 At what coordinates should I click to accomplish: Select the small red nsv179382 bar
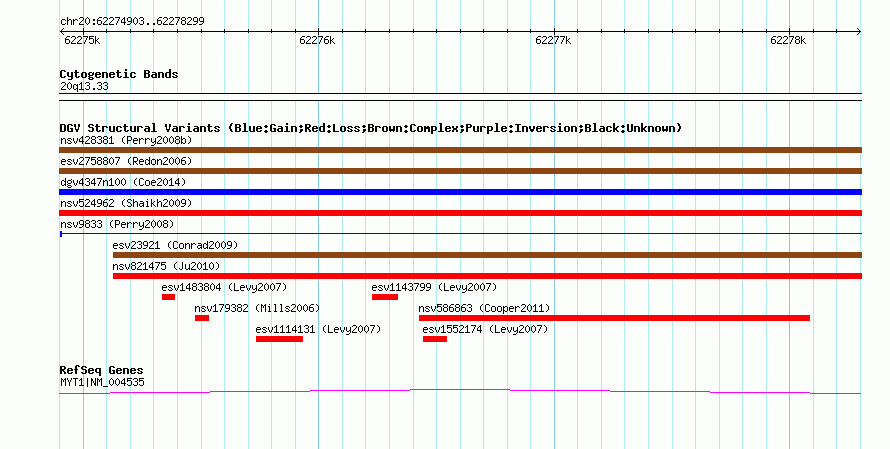(x=202, y=318)
